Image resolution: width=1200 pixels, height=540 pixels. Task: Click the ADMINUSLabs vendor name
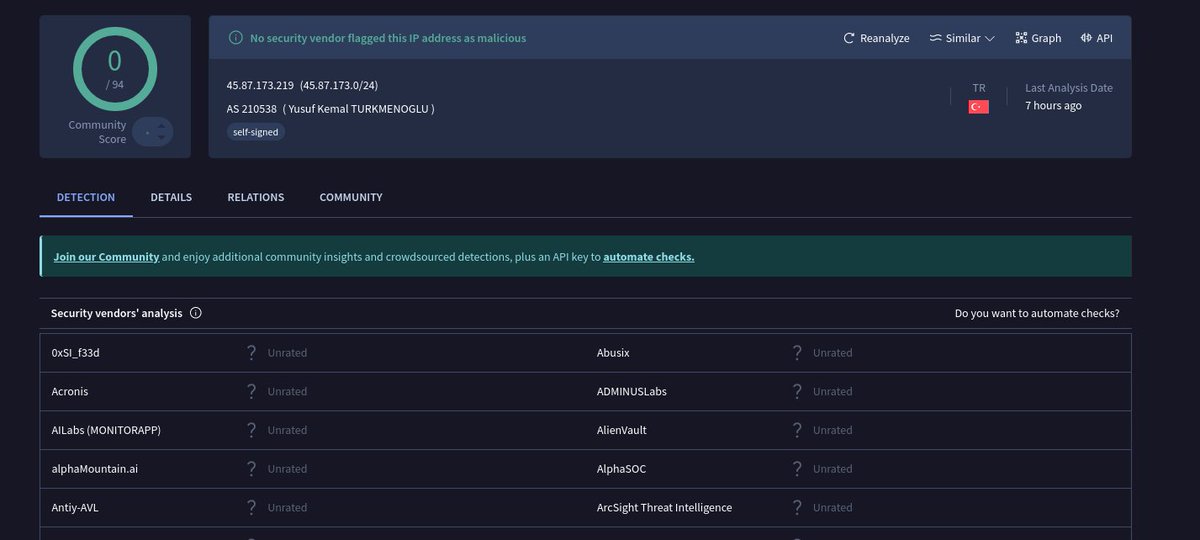tap(632, 391)
